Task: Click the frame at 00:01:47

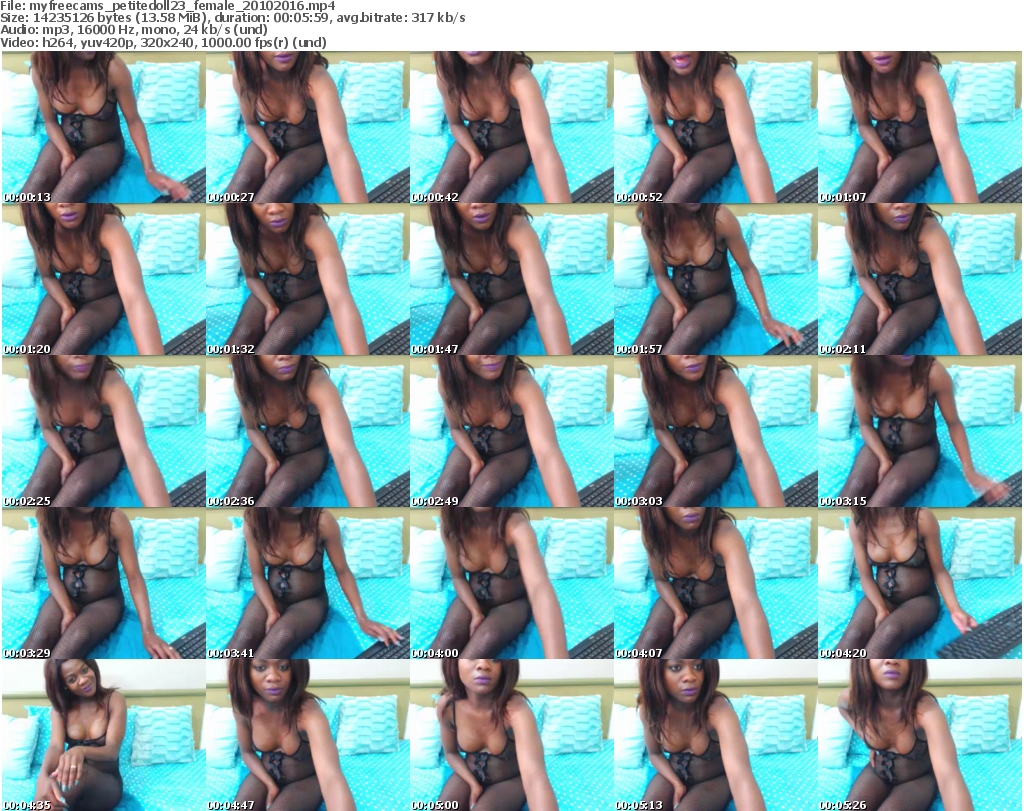Action: pyautogui.click(x=511, y=279)
